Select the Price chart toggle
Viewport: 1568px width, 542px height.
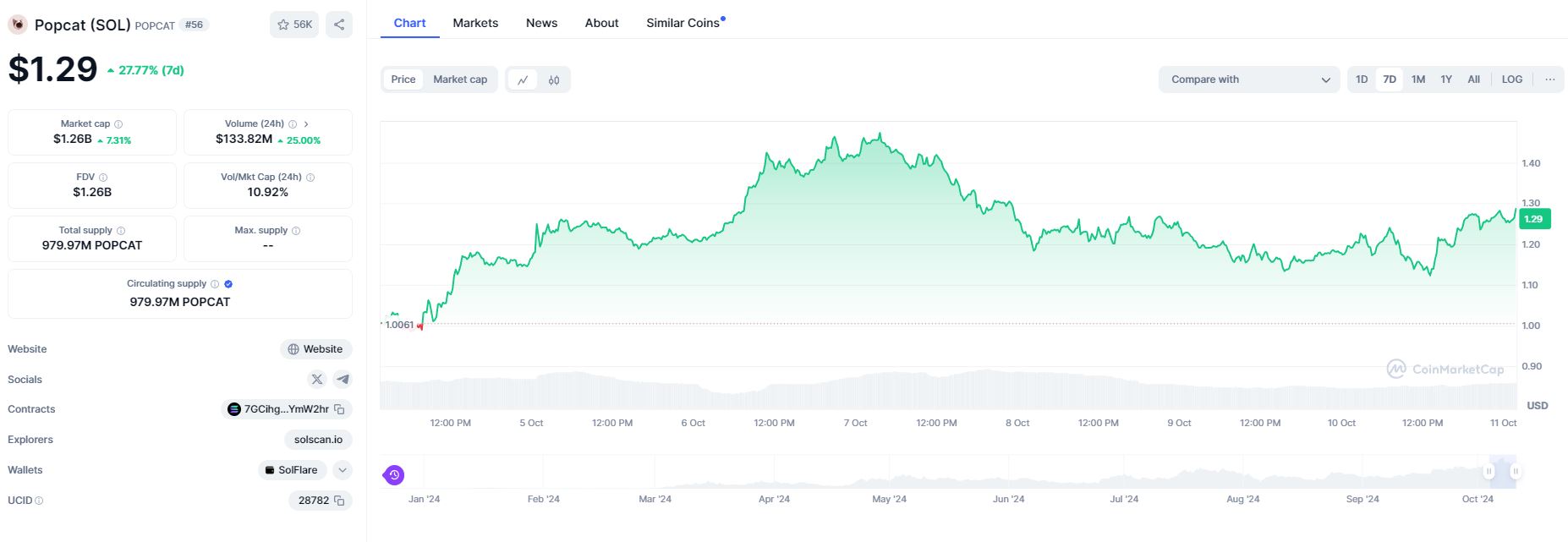pos(403,79)
